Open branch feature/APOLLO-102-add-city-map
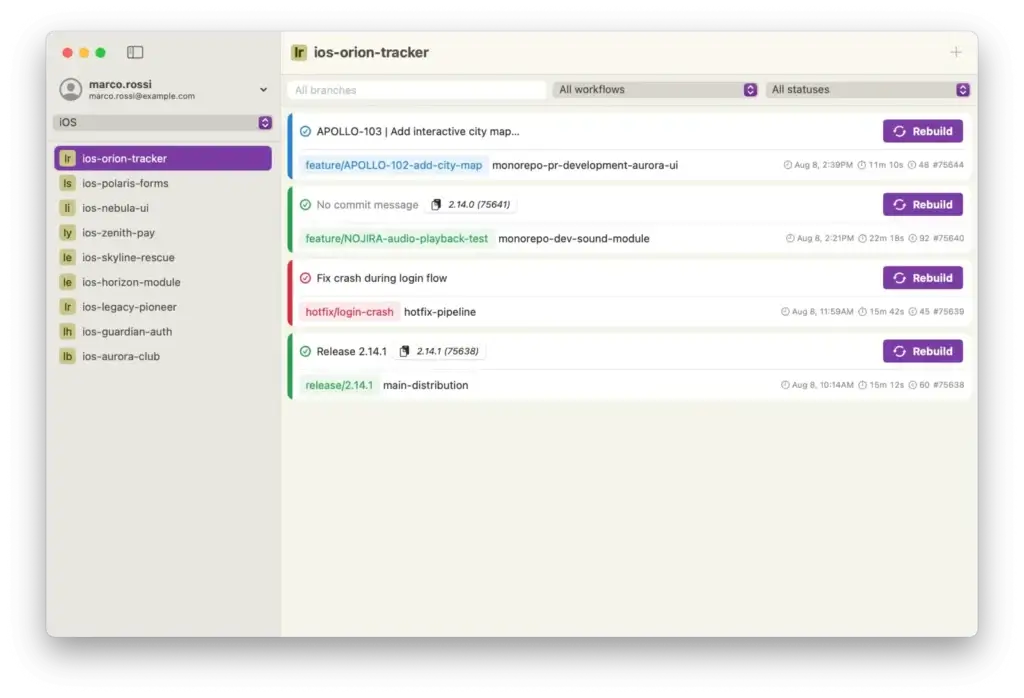This screenshot has height=698, width=1024. (x=394, y=165)
